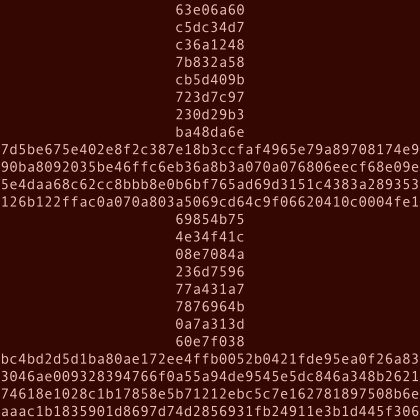Click long line starting with 7d5be675

(x=210, y=149)
